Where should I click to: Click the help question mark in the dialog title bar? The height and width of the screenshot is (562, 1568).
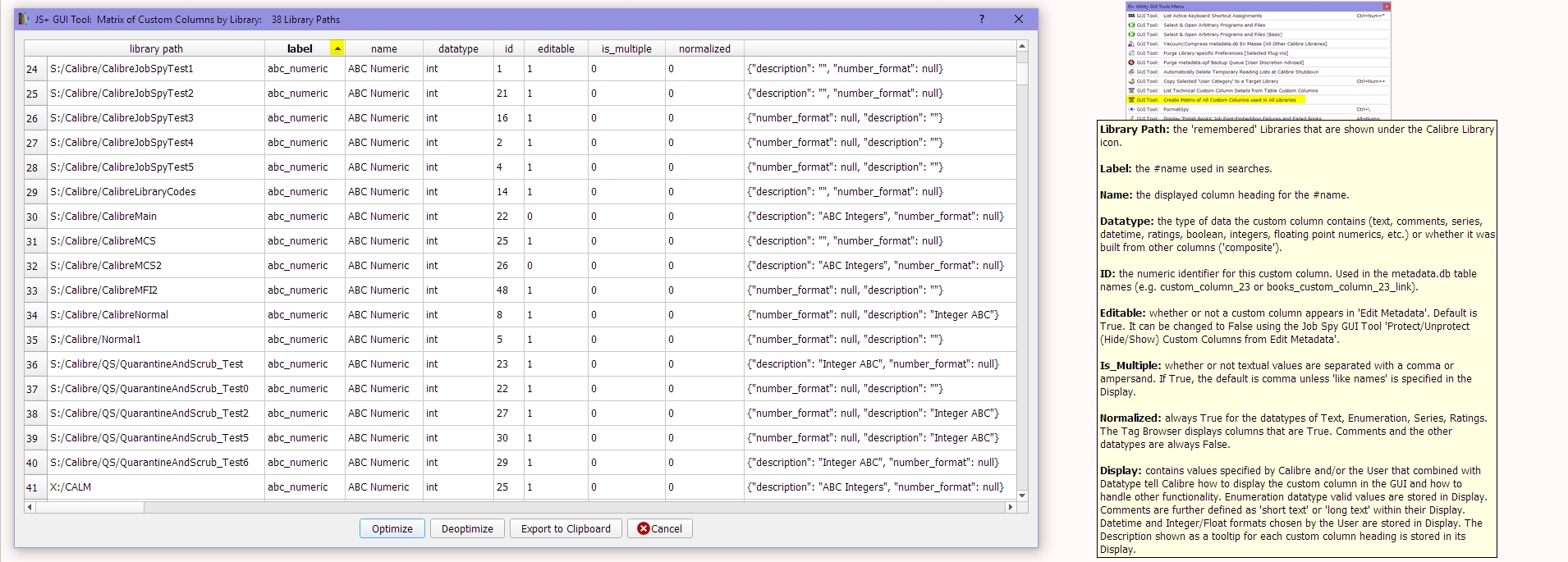982,19
